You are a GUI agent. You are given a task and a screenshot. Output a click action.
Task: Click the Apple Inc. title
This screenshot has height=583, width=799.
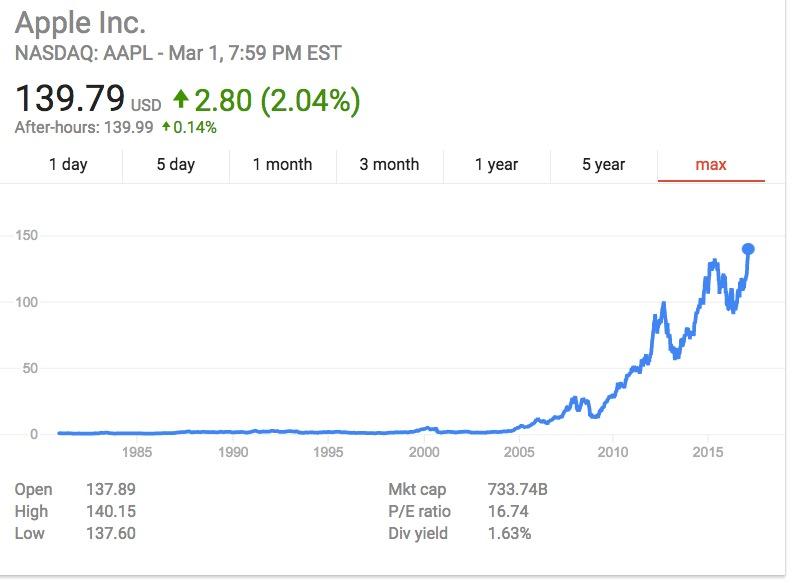click(81, 22)
